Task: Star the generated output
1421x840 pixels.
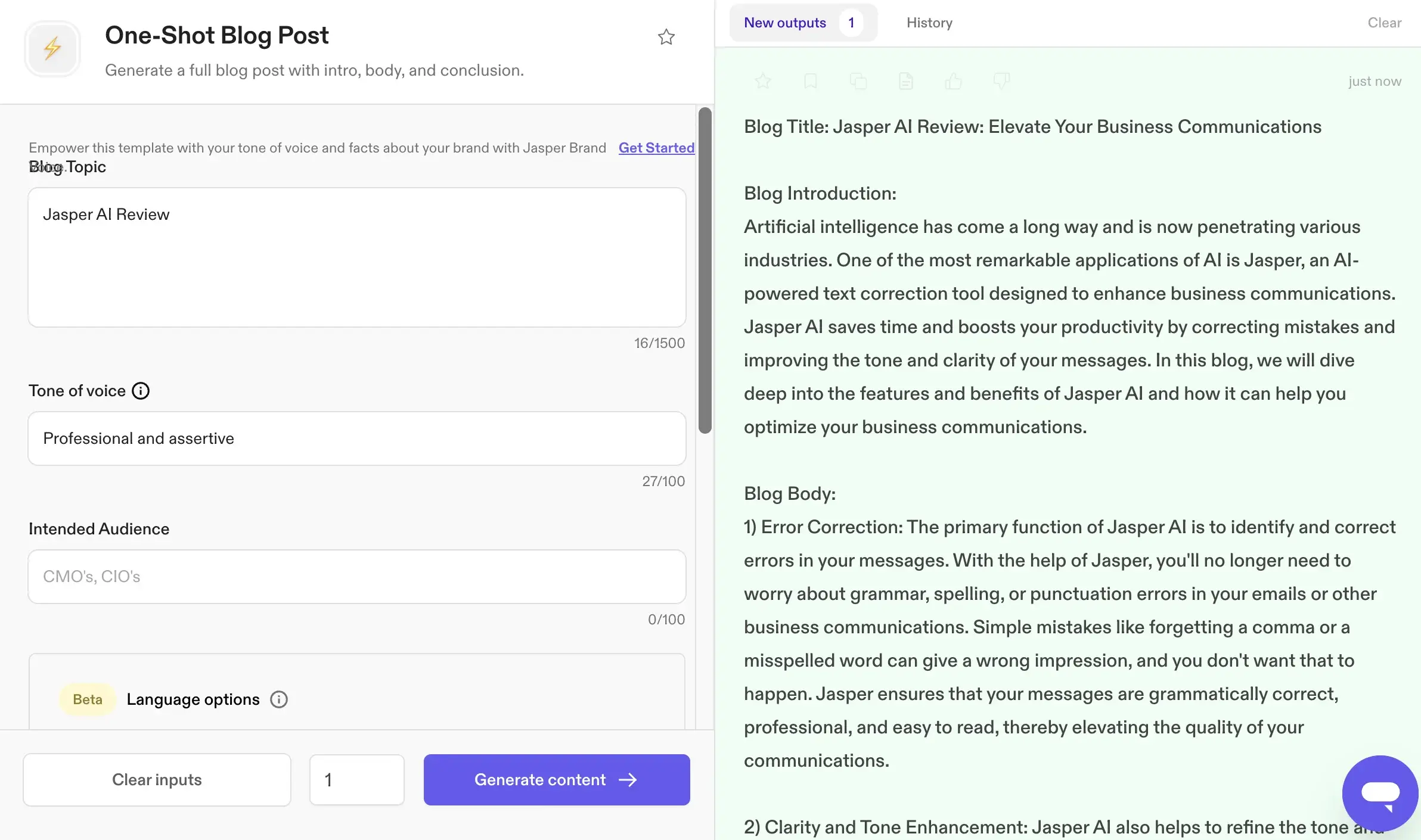Action: [762, 81]
